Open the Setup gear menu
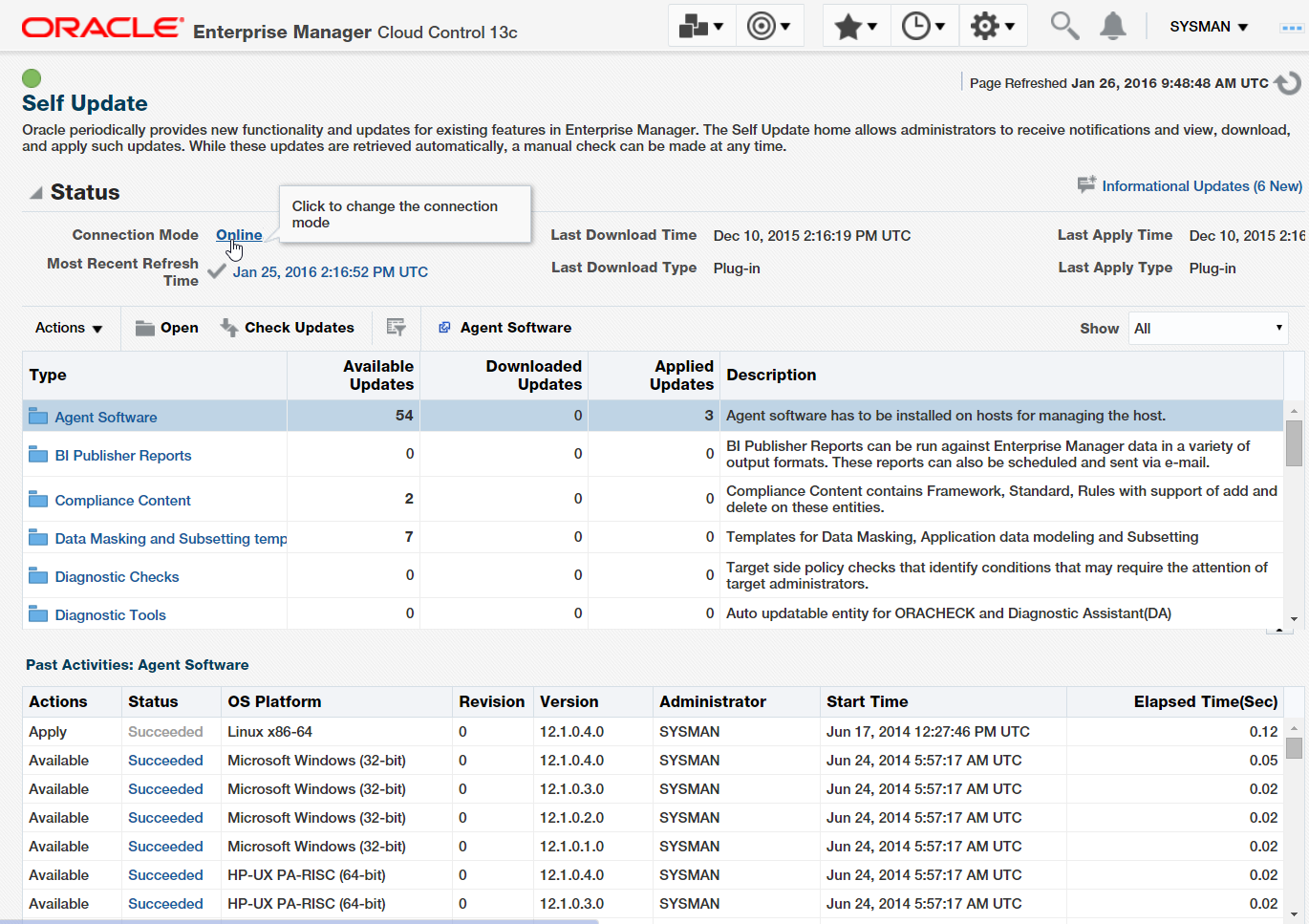 coord(993,26)
